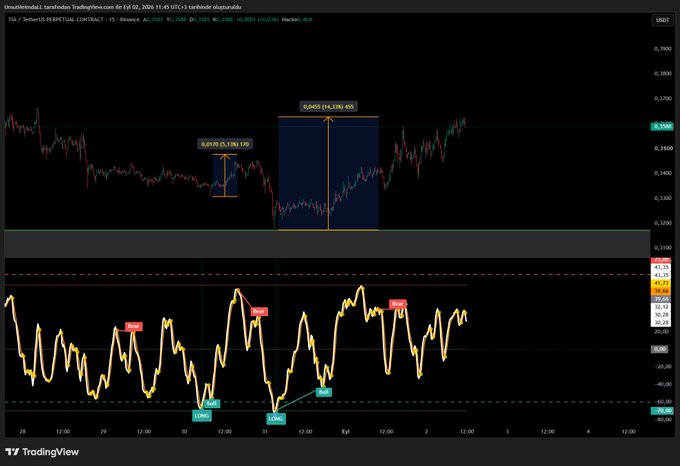Click the 30 date on time axis
Image resolution: width=680 pixels, height=466 pixels.
(184, 432)
